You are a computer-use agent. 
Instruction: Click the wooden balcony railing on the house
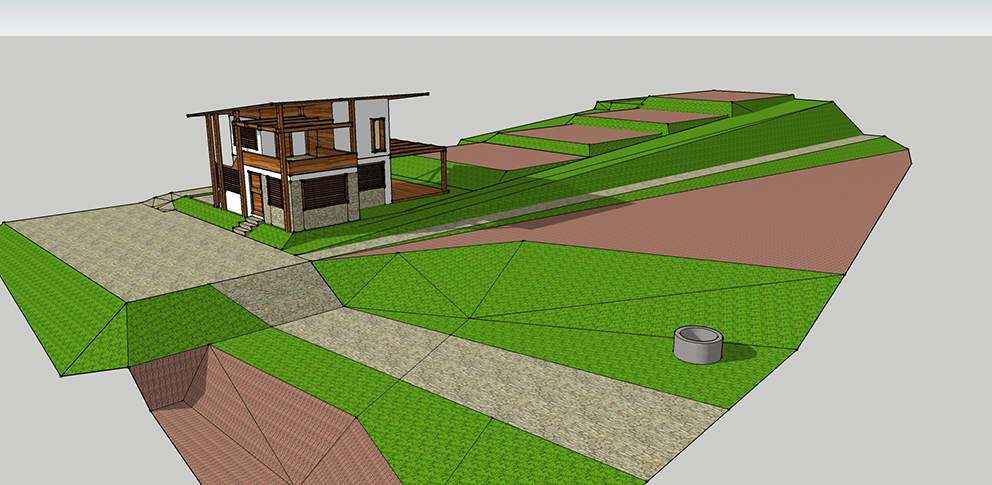(321, 162)
